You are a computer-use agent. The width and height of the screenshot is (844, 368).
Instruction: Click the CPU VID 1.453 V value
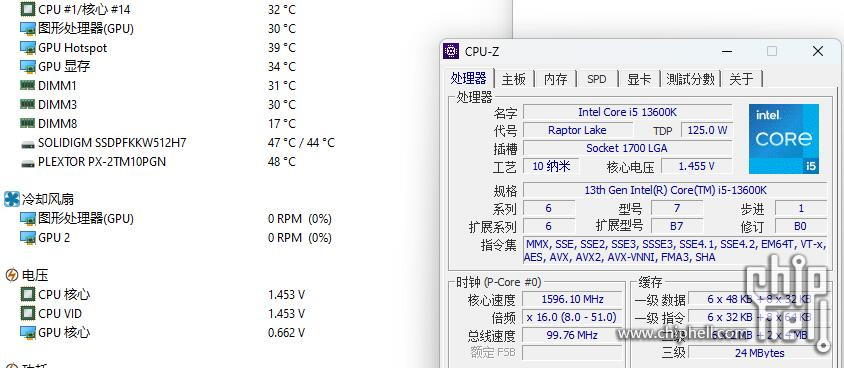coord(286,313)
